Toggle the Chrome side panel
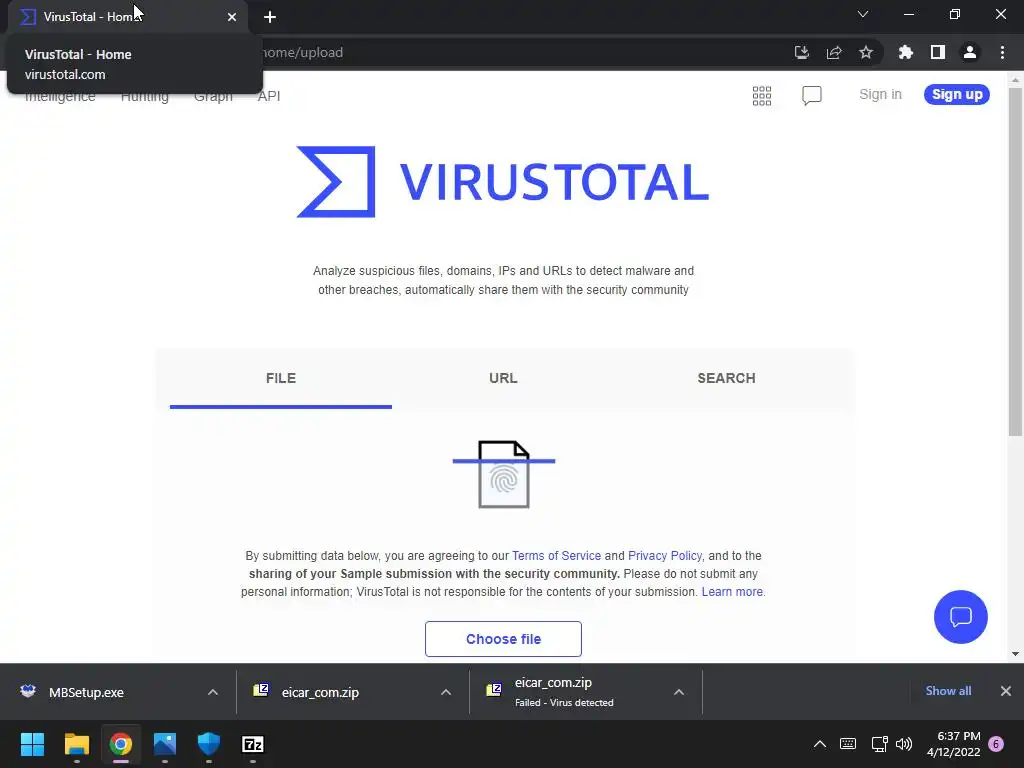 point(938,52)
